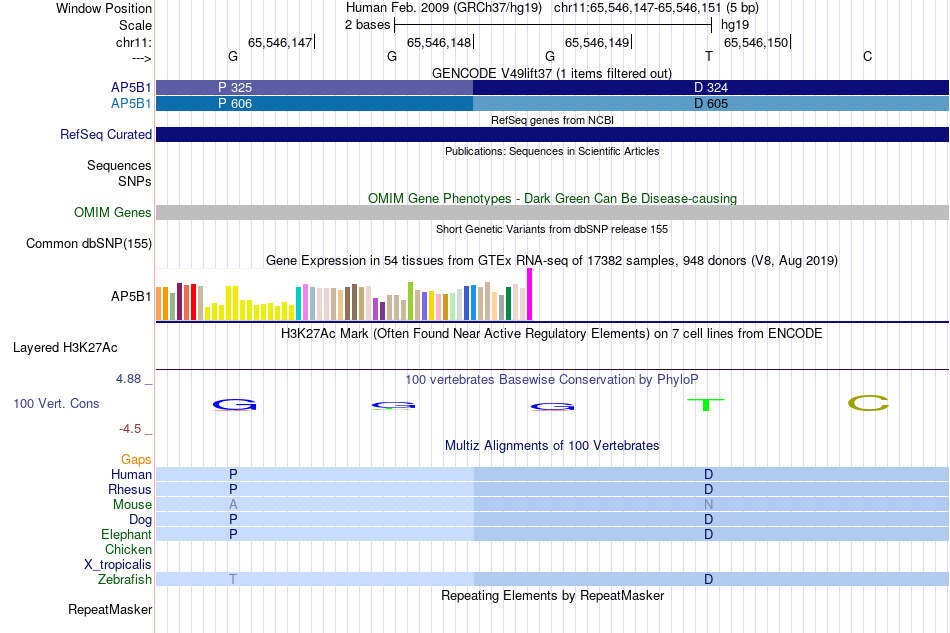Open the dark blue AP5B1 label beside P 325
This screenshot has height=633, width=950.
pos(130,87)
